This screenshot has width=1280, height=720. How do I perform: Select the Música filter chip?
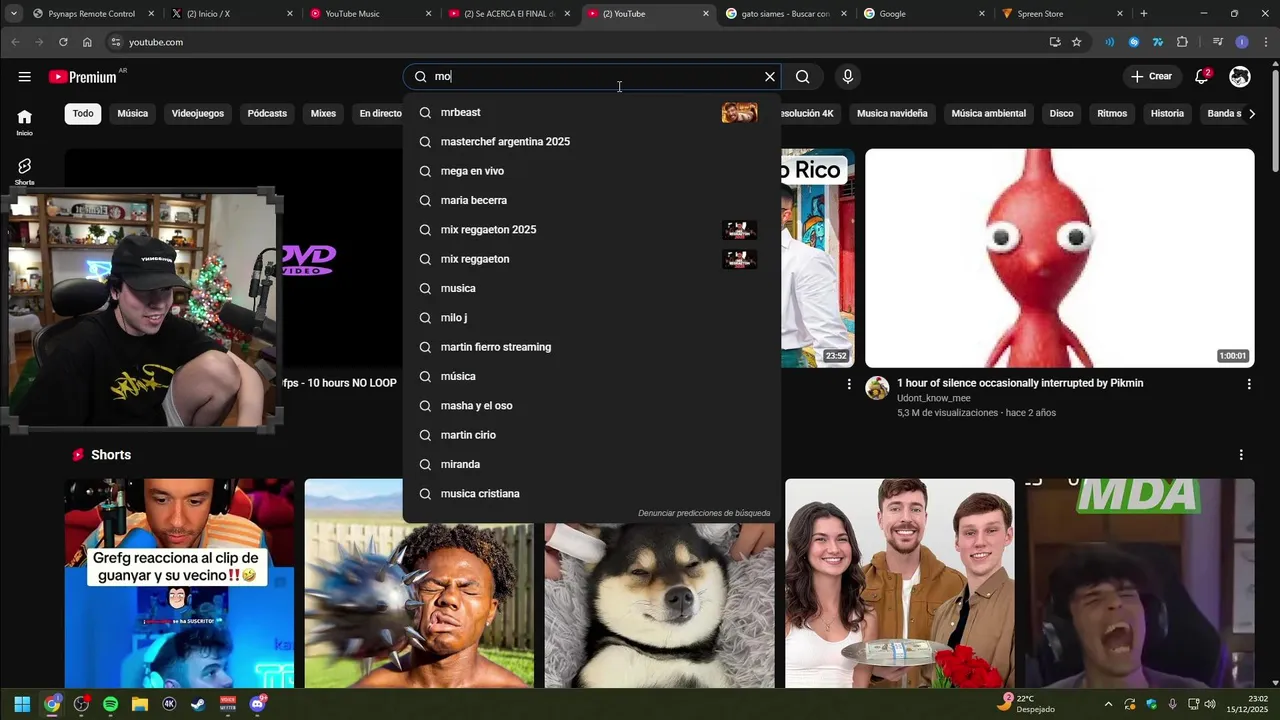pyautogui.click(x=132, y=113)
